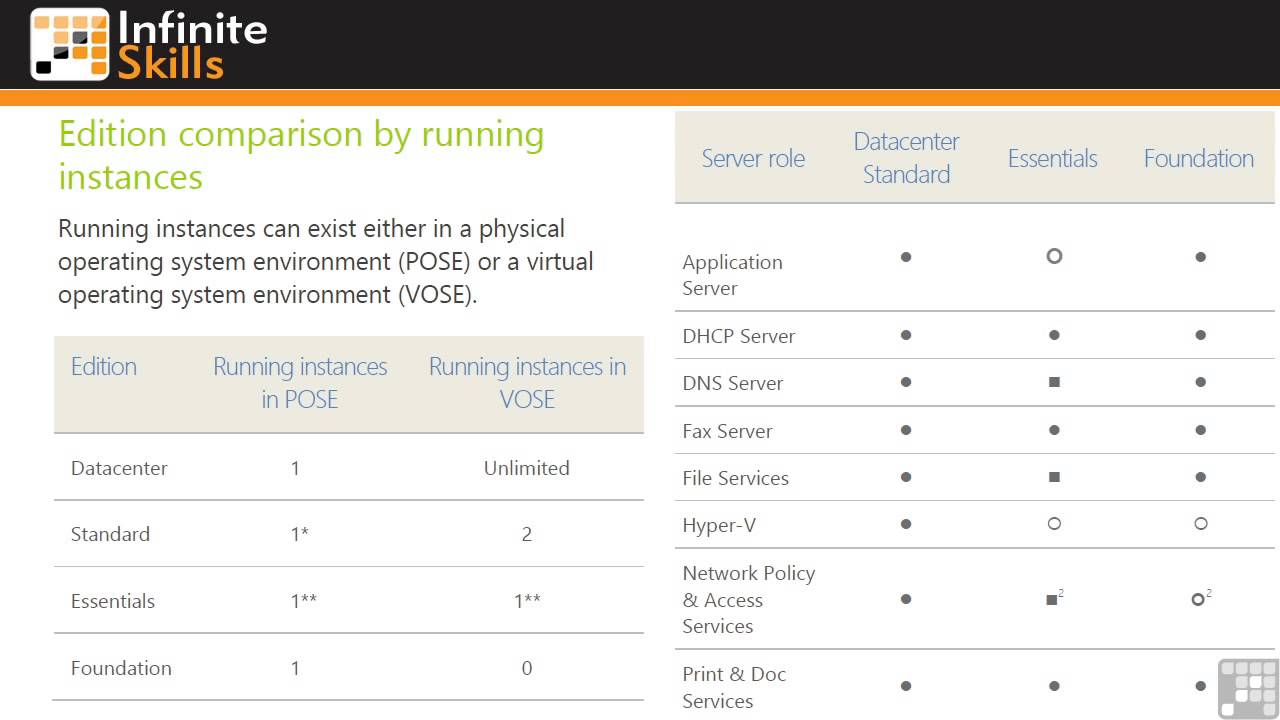Click the 'Foundation' column header in roles table
1280x720 pixels.
pos(1199,158)
